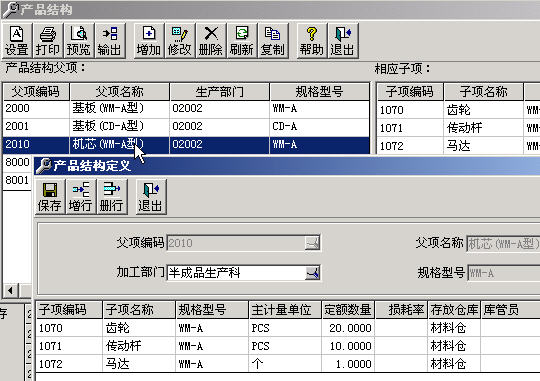Click 生产部门 column header
Viewport: 540px width, 381px height.
[x=220, y=92]
